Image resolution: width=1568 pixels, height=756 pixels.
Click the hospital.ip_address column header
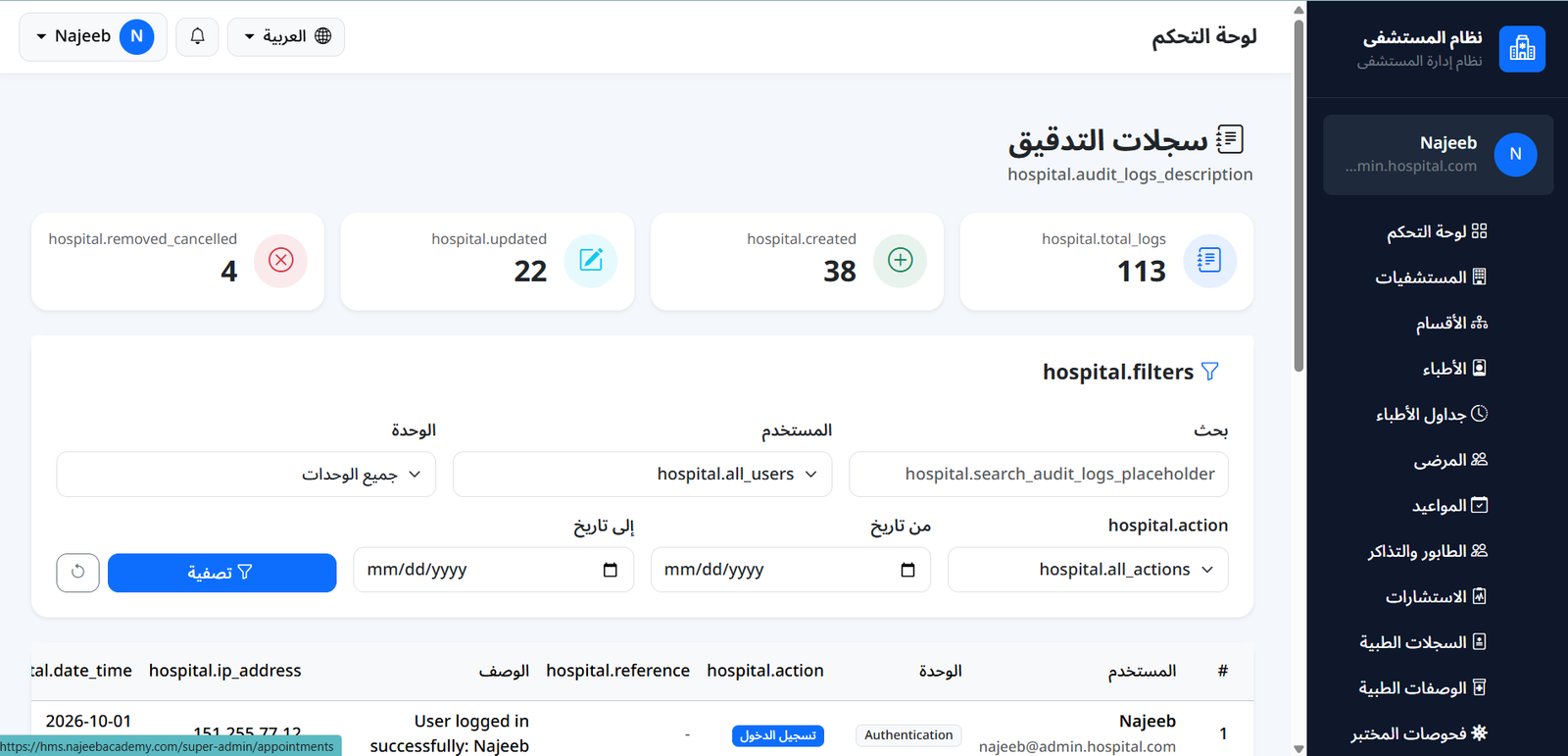tap(225, 671)
